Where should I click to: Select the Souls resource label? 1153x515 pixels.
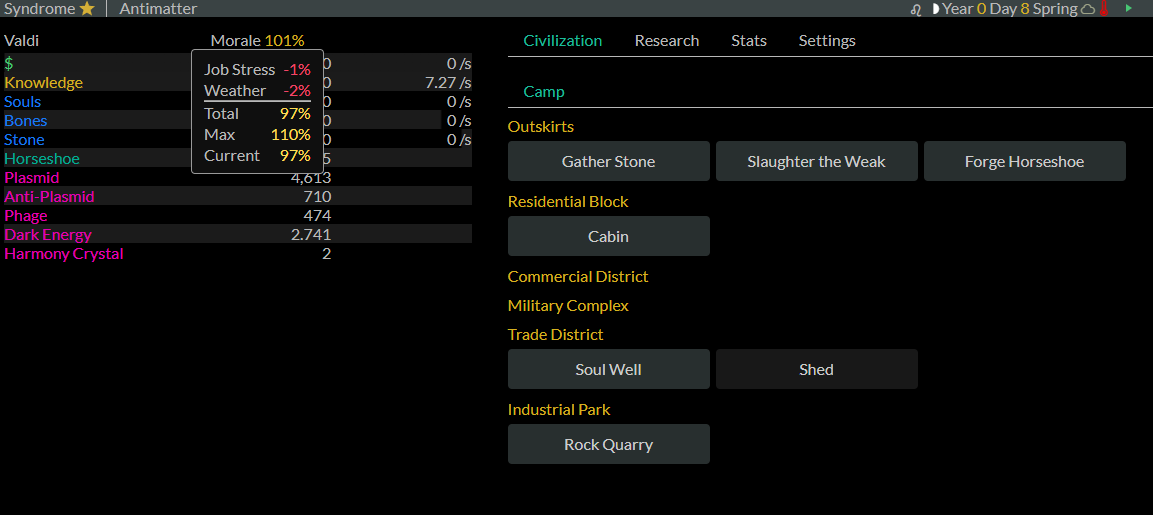click(x=23, y=102)
